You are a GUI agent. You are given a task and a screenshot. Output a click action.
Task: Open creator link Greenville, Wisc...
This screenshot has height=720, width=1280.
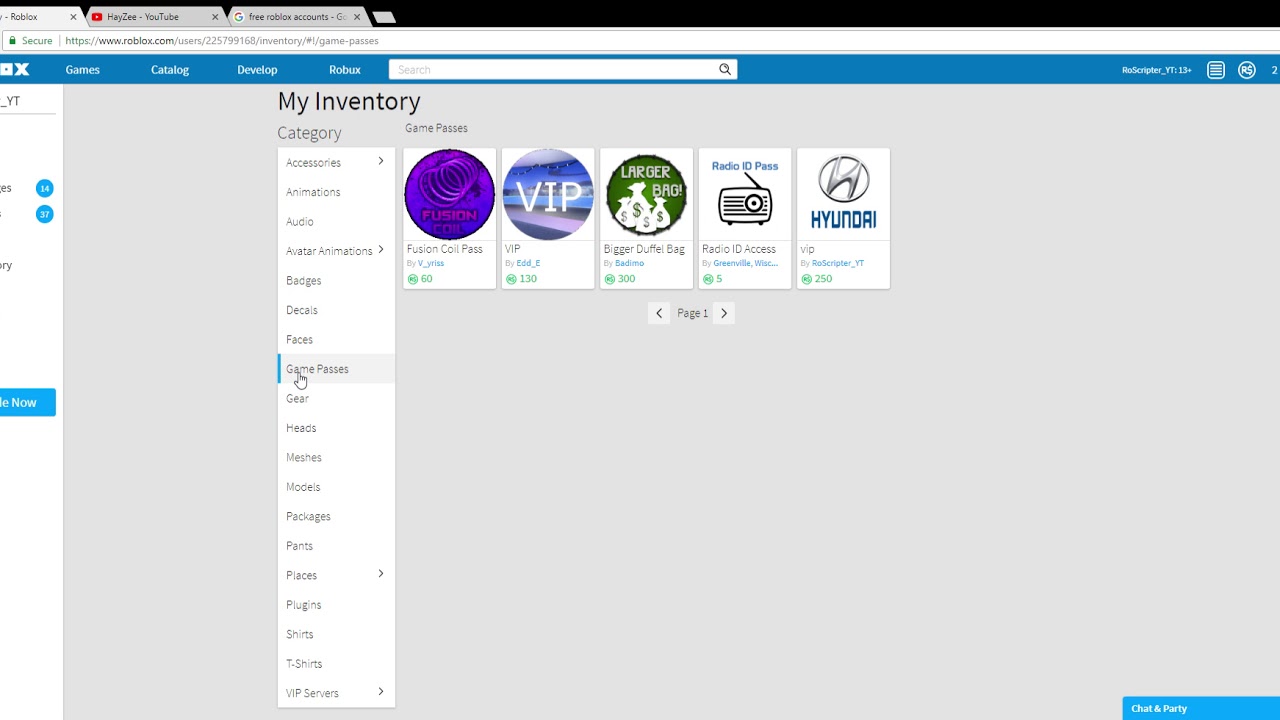pos(745,263)
